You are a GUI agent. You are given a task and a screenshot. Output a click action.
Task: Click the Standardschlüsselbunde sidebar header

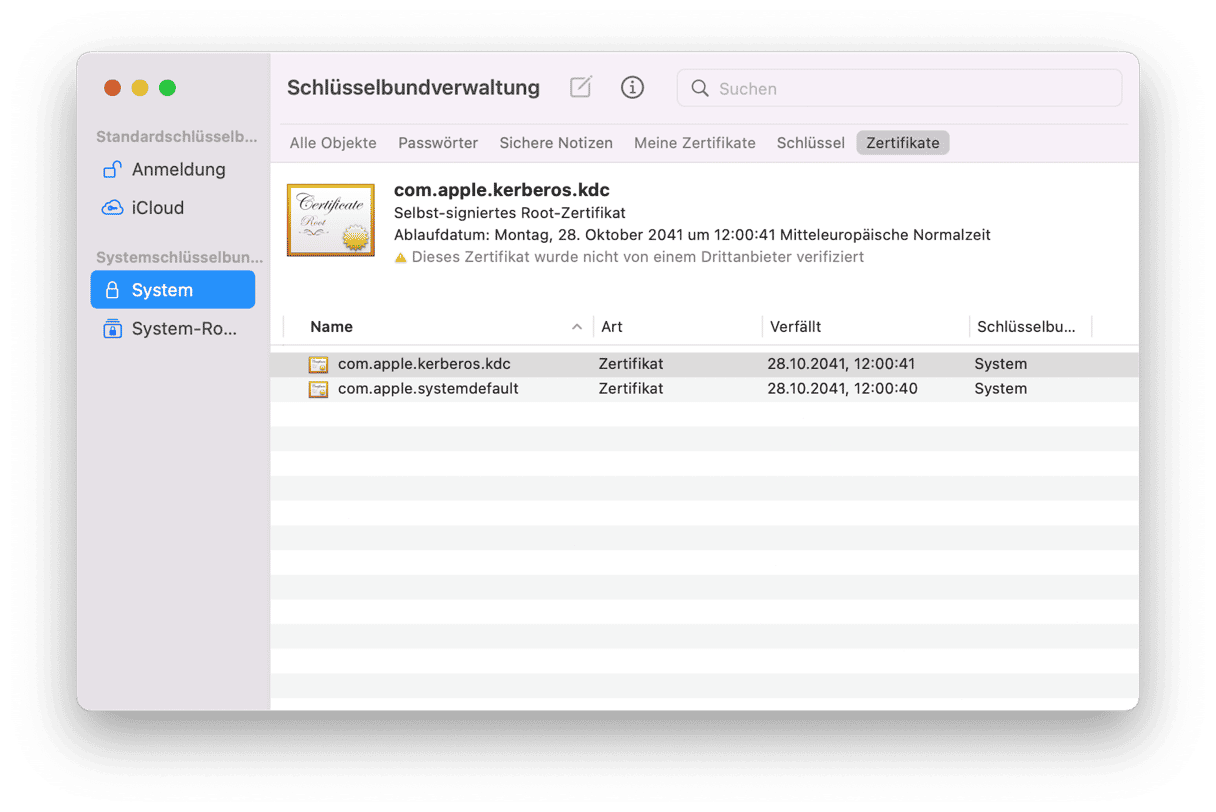point(177,137)
